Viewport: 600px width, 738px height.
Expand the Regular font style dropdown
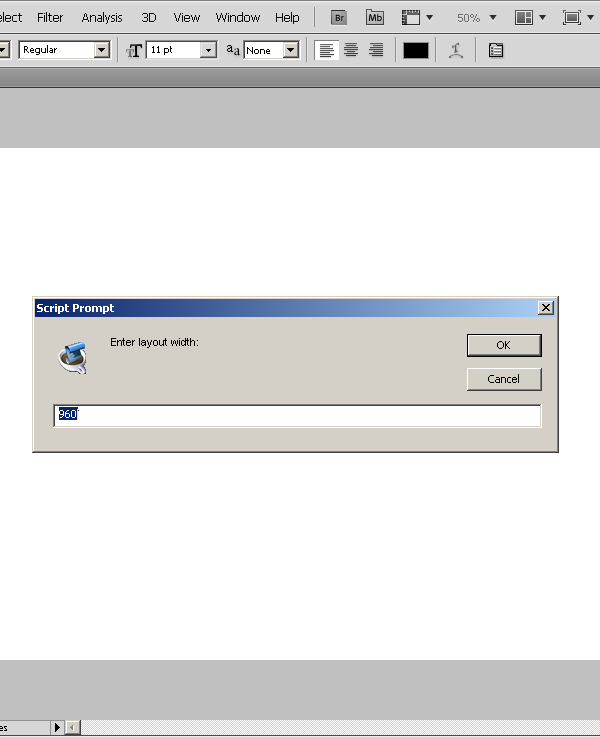click(x=101, y=50)
